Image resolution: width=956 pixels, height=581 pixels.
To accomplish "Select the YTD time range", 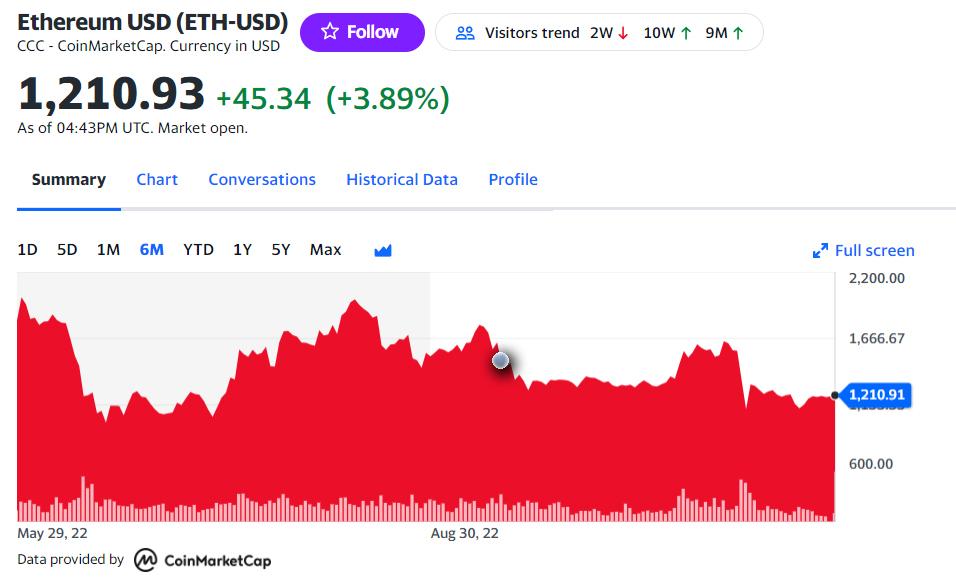I will (198, 250).
